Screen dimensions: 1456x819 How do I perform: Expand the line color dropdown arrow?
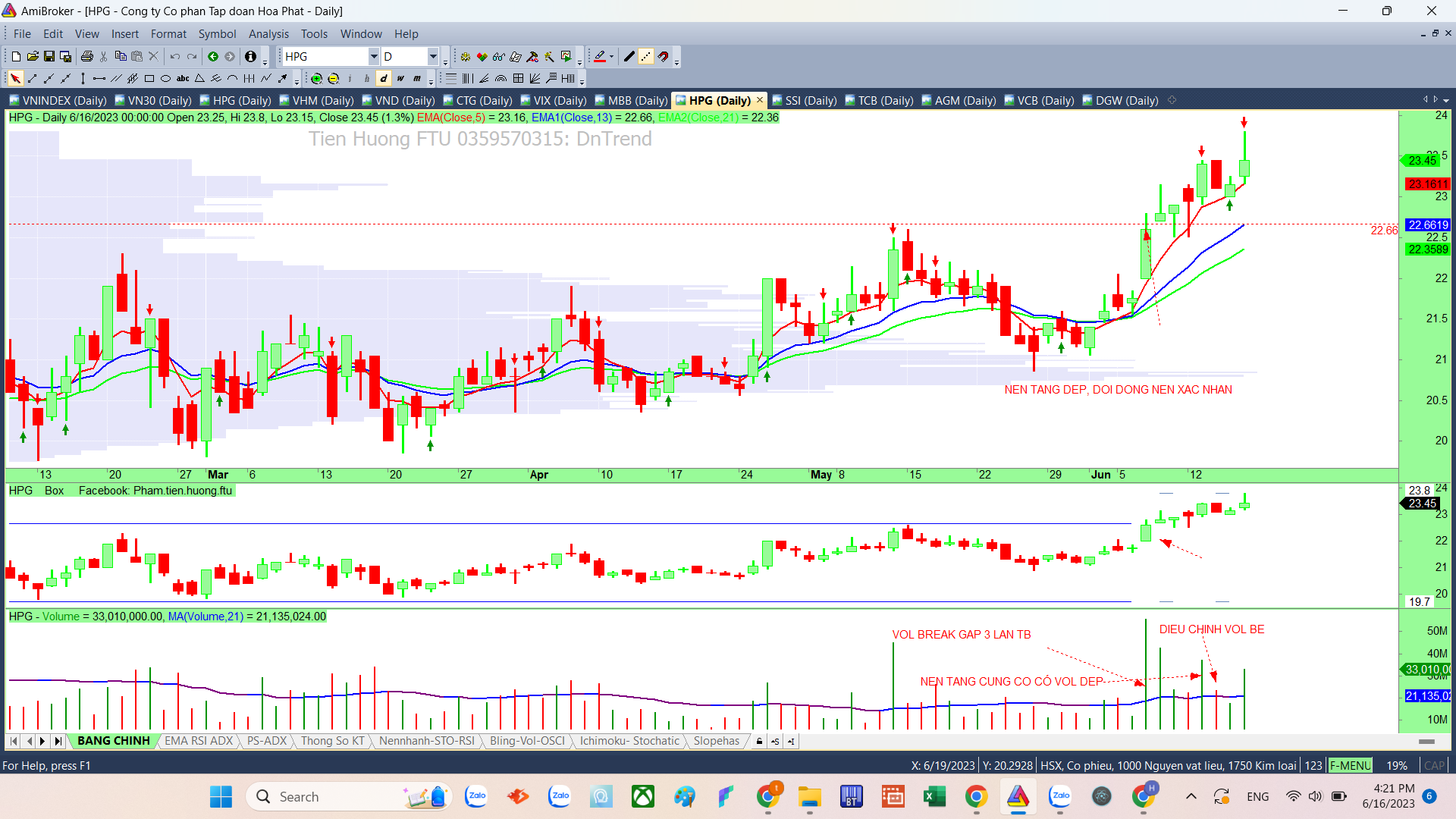[x=611, y=56]
